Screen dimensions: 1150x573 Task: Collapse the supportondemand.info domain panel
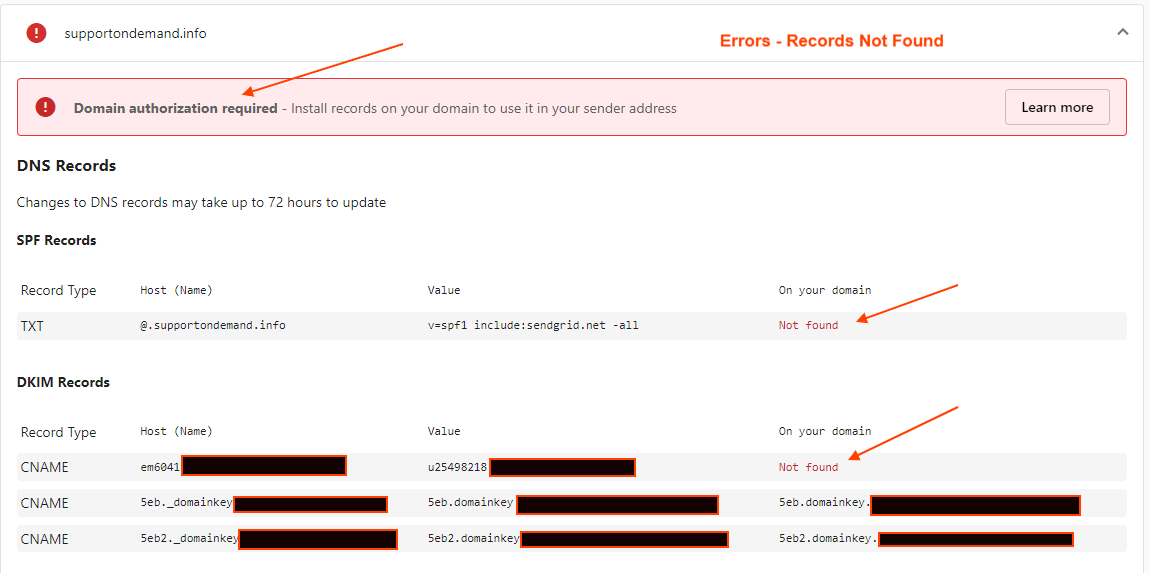(x=1122, y=32)
